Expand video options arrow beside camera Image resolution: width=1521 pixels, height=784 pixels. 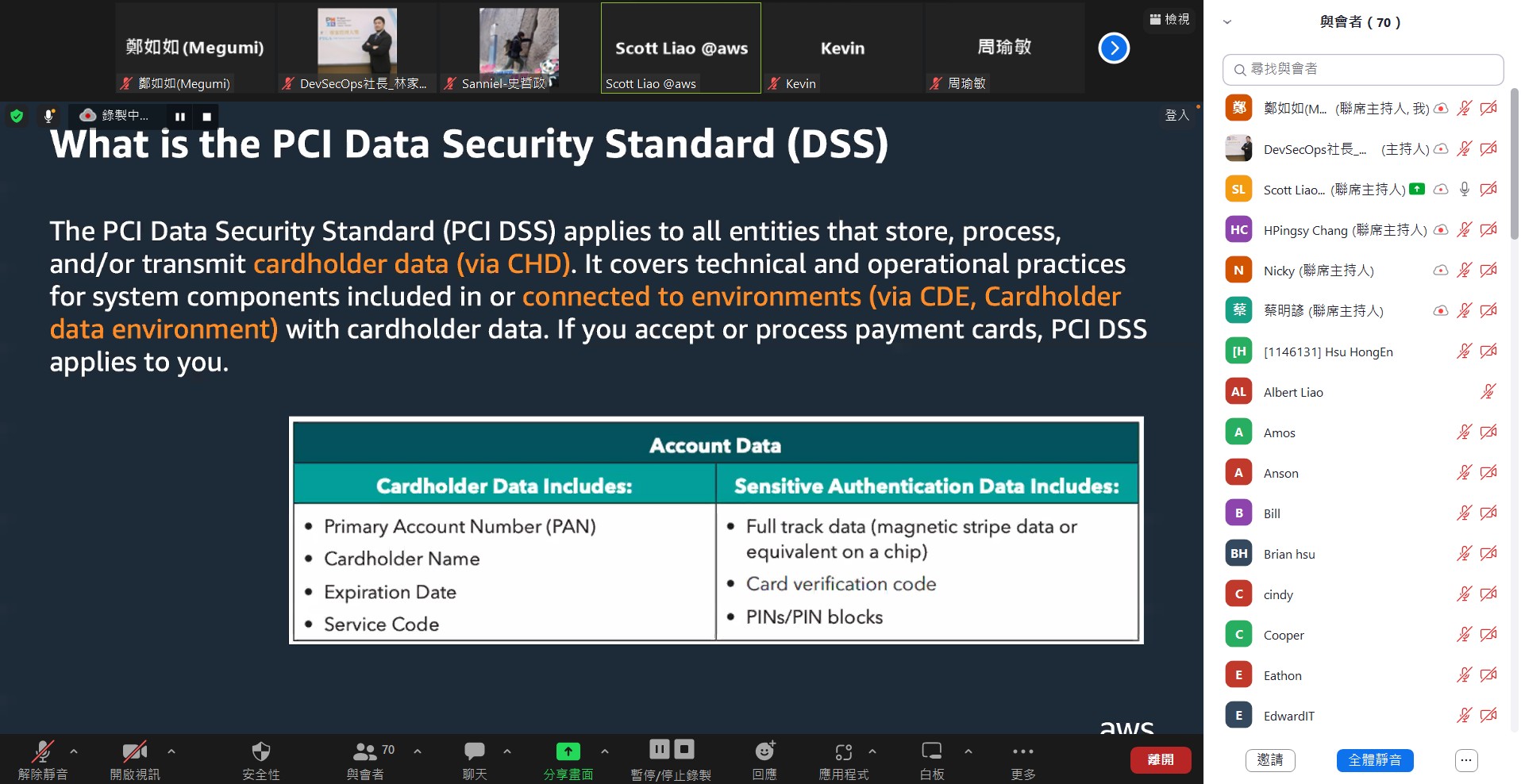click(171, 751)
